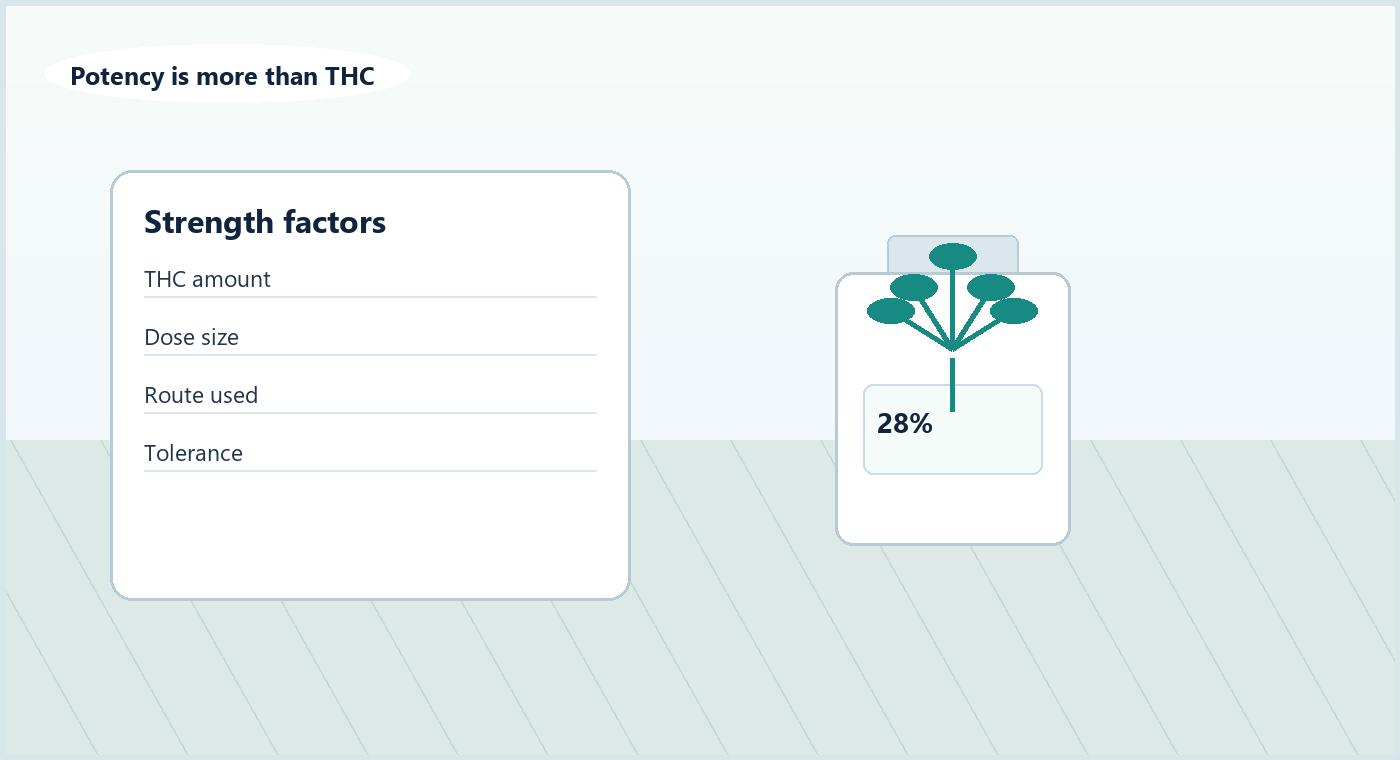Select the gray jar lid
Image resolution: width=1400 pixels, height=760 pixels.
953,254
